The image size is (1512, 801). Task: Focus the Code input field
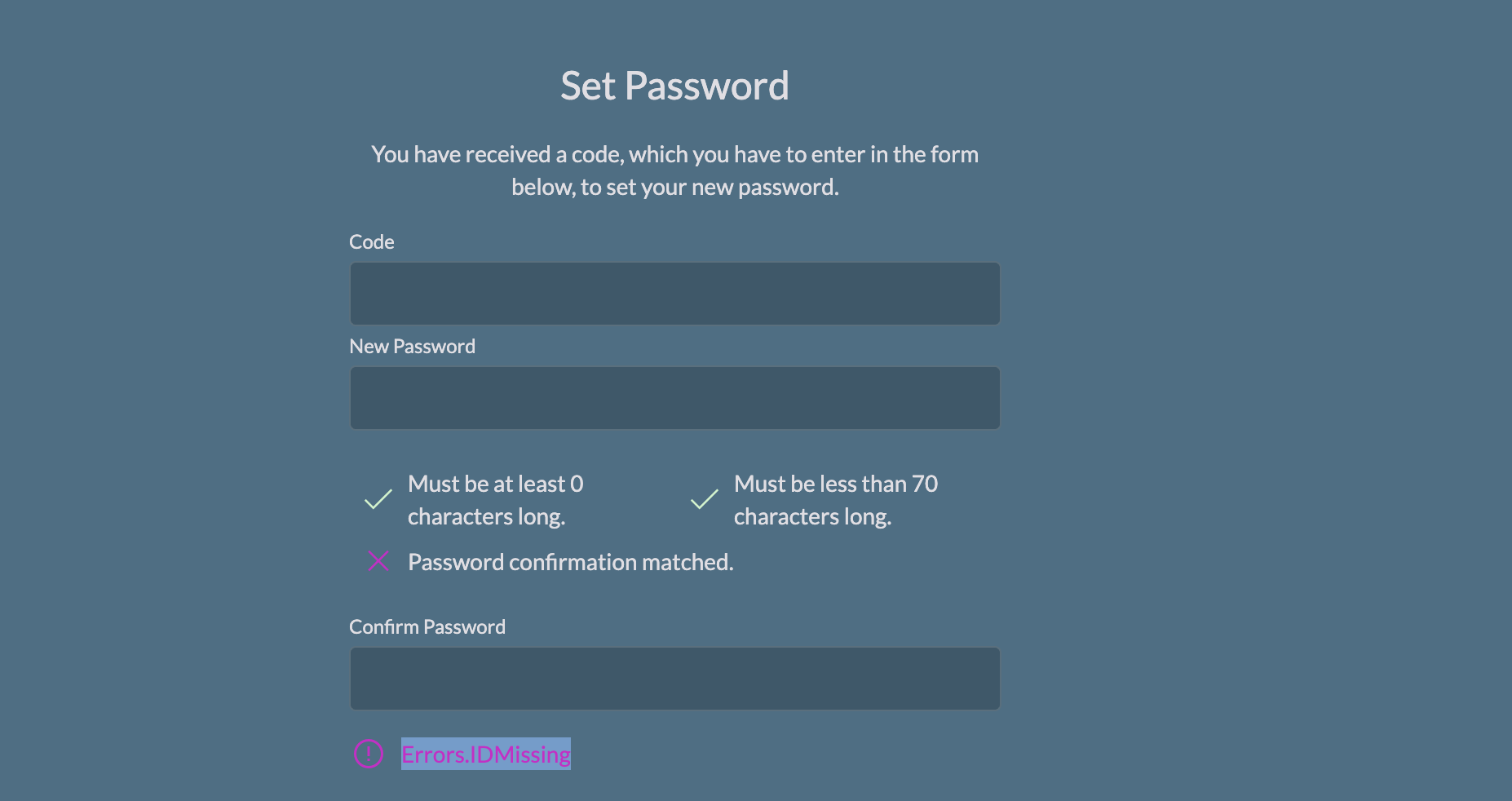(x=674, y=294)
